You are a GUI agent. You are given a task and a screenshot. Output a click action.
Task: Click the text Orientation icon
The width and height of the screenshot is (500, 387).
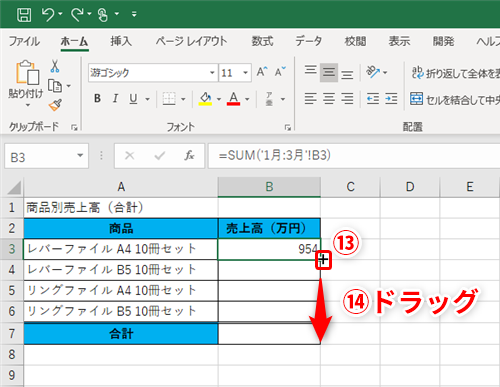(x=373, y=72)
